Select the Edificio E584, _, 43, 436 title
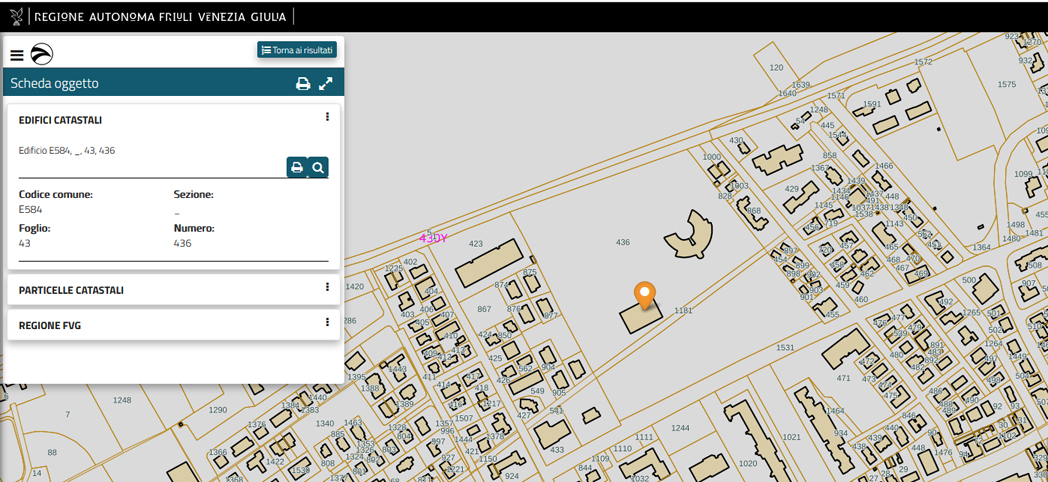This screenshot has width=1048, height=482. pyautogui.click(x=67, y=150)
